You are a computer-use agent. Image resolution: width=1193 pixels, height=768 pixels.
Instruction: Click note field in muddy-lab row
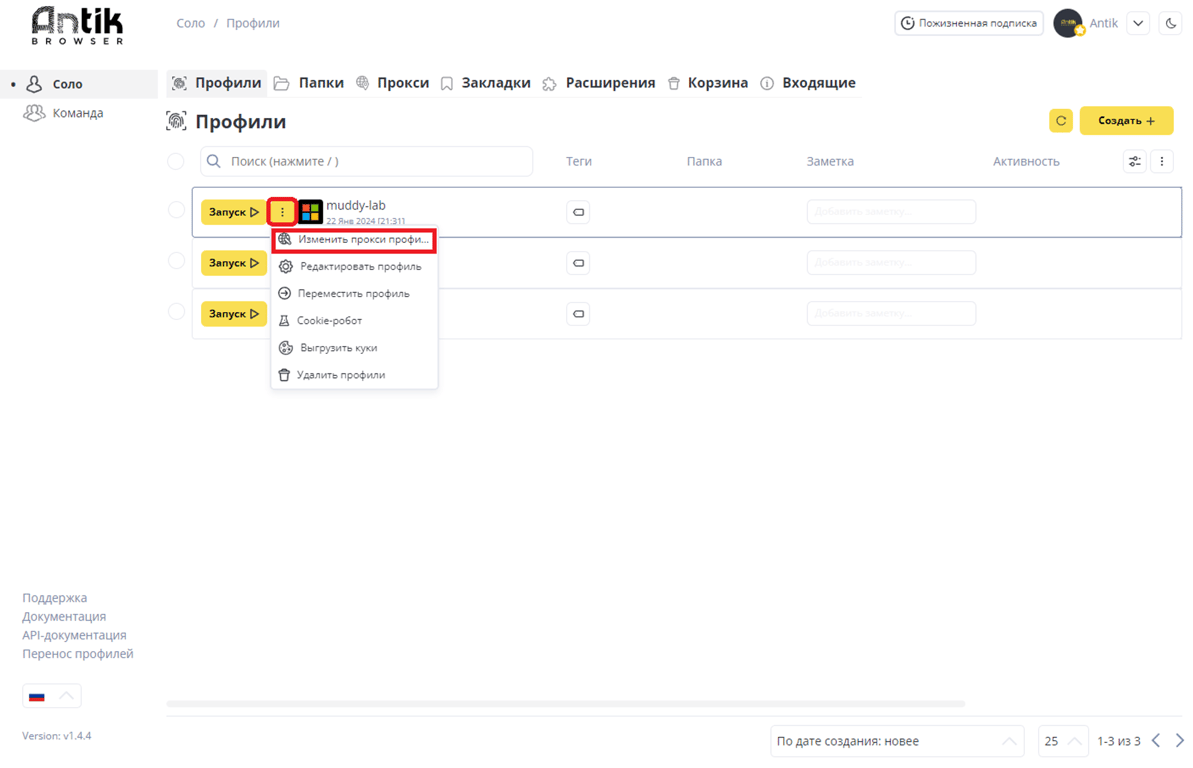point(891,212)
